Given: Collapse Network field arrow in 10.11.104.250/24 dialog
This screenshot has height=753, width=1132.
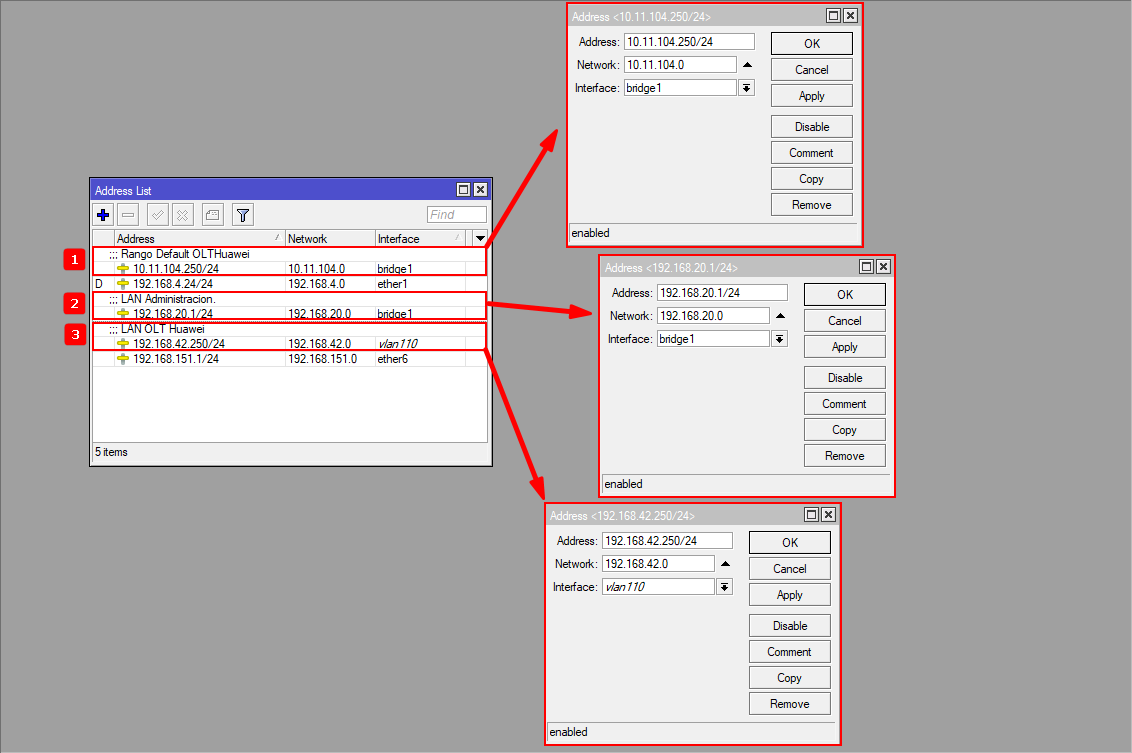Looking at the screenshot, I should click(747, 65).
